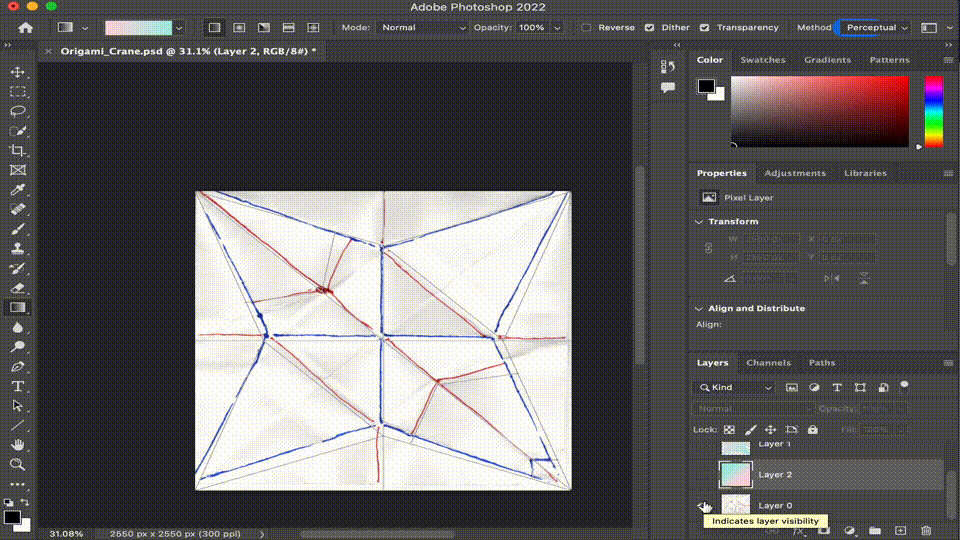This screenshot has width=960, height=540.
Task: Choose the Diamond Gradient style button
Action: 313,28
